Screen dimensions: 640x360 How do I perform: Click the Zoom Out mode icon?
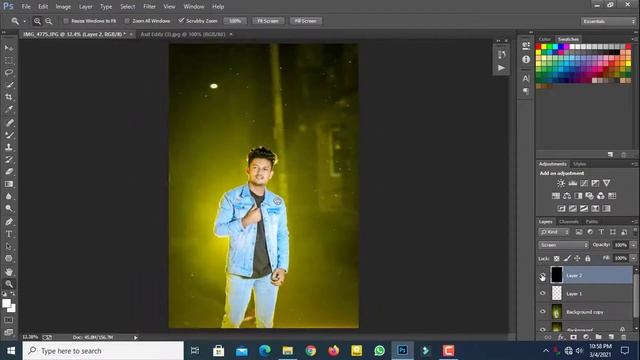pos(49,21)
